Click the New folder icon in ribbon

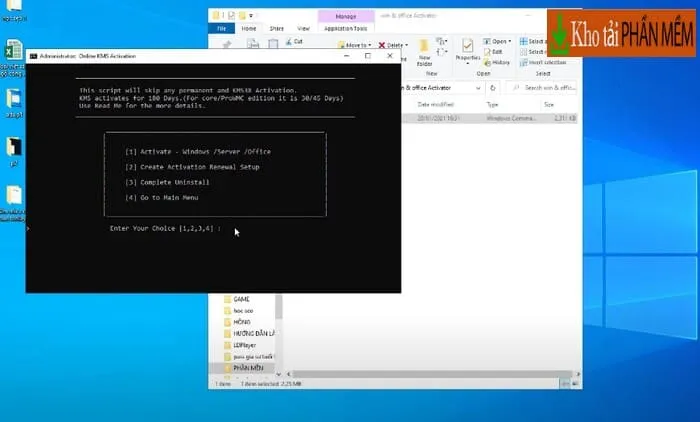click(x=424, y=46)
